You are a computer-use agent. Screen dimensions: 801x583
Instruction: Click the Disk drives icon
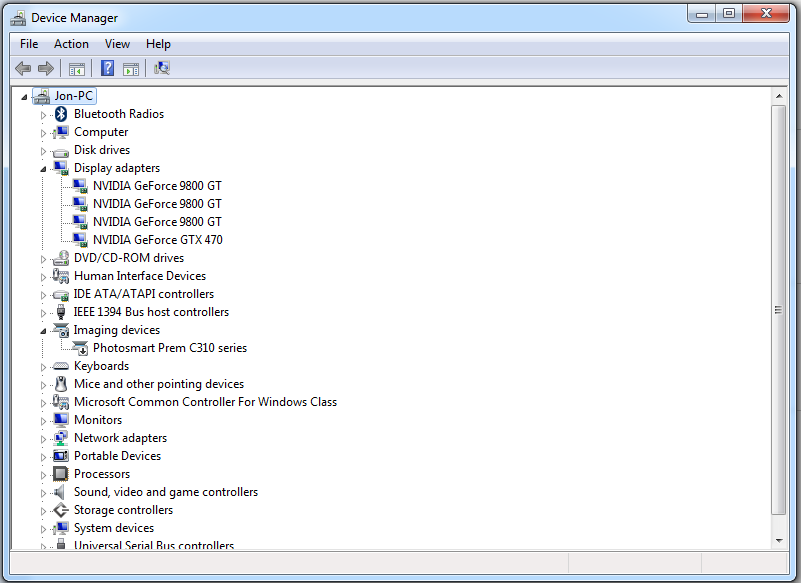pyautogui.click(x=61, y=152)
